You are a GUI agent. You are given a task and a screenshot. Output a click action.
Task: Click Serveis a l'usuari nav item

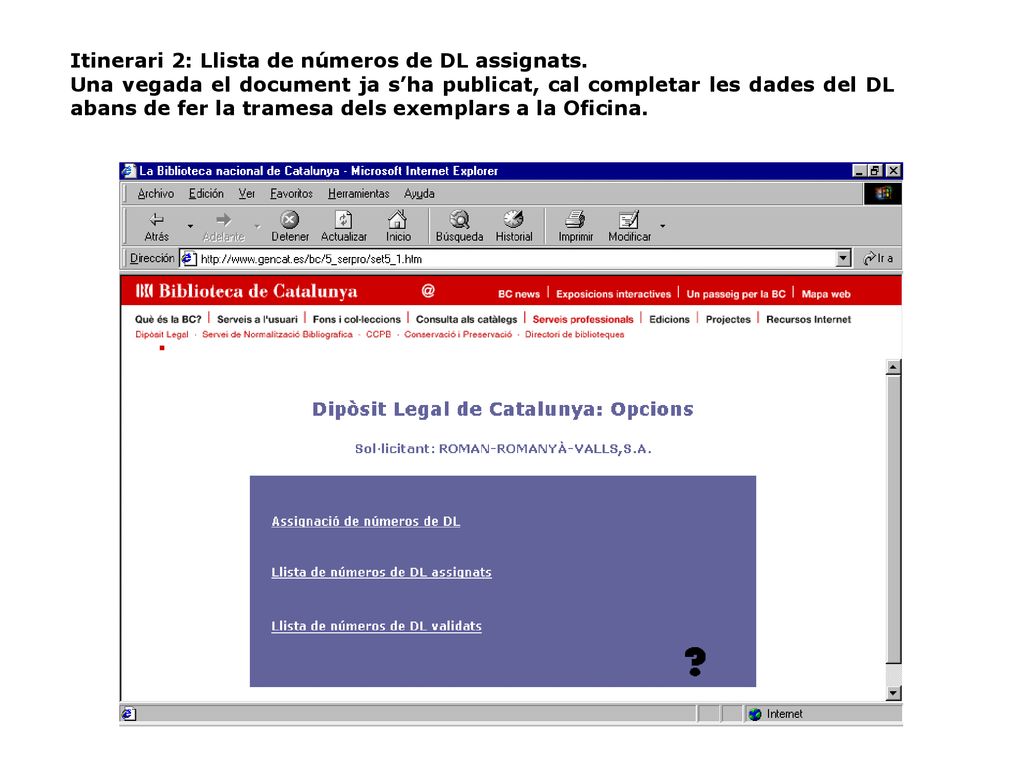pos(257,319)
